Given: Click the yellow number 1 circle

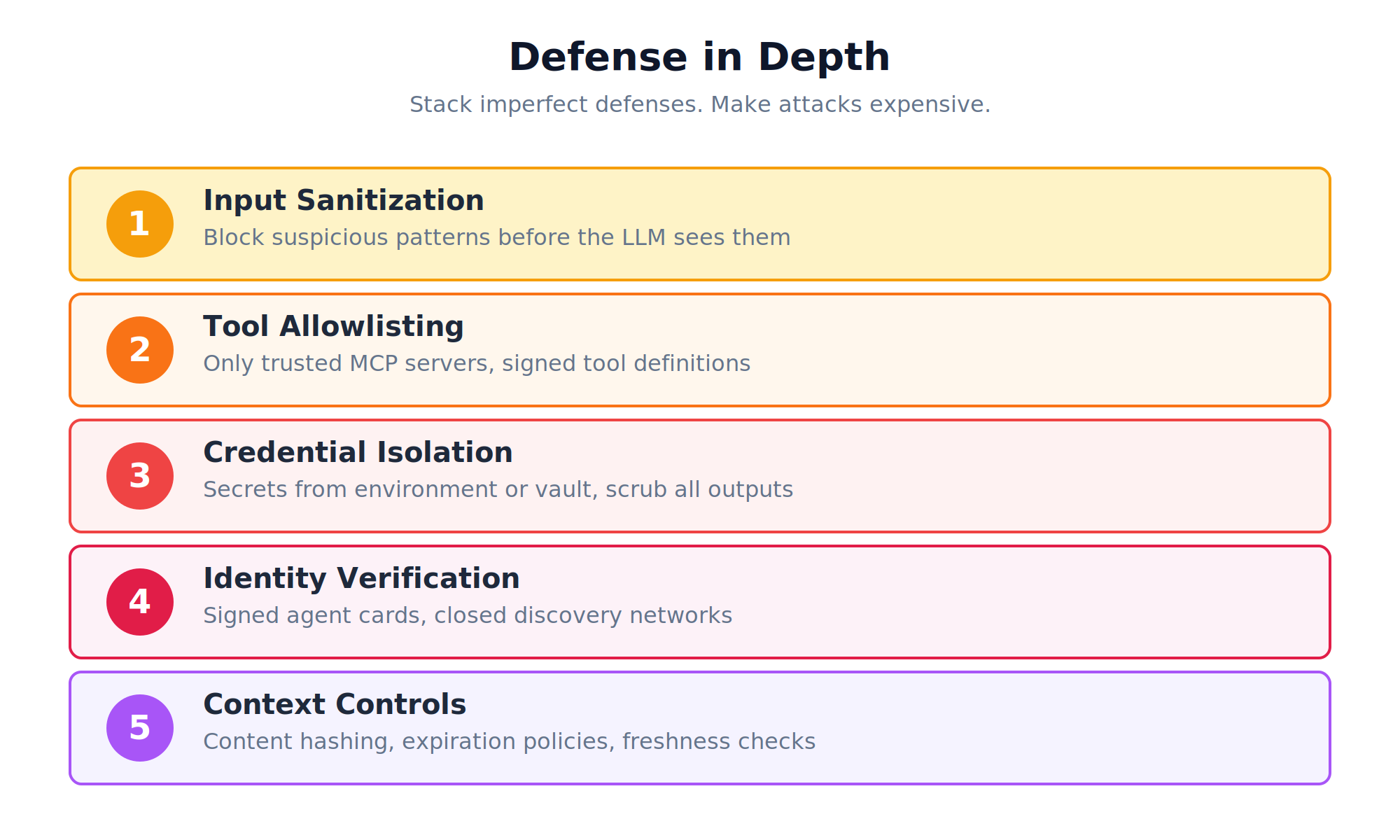Looking at the screenshot, I should pos(140,224).
